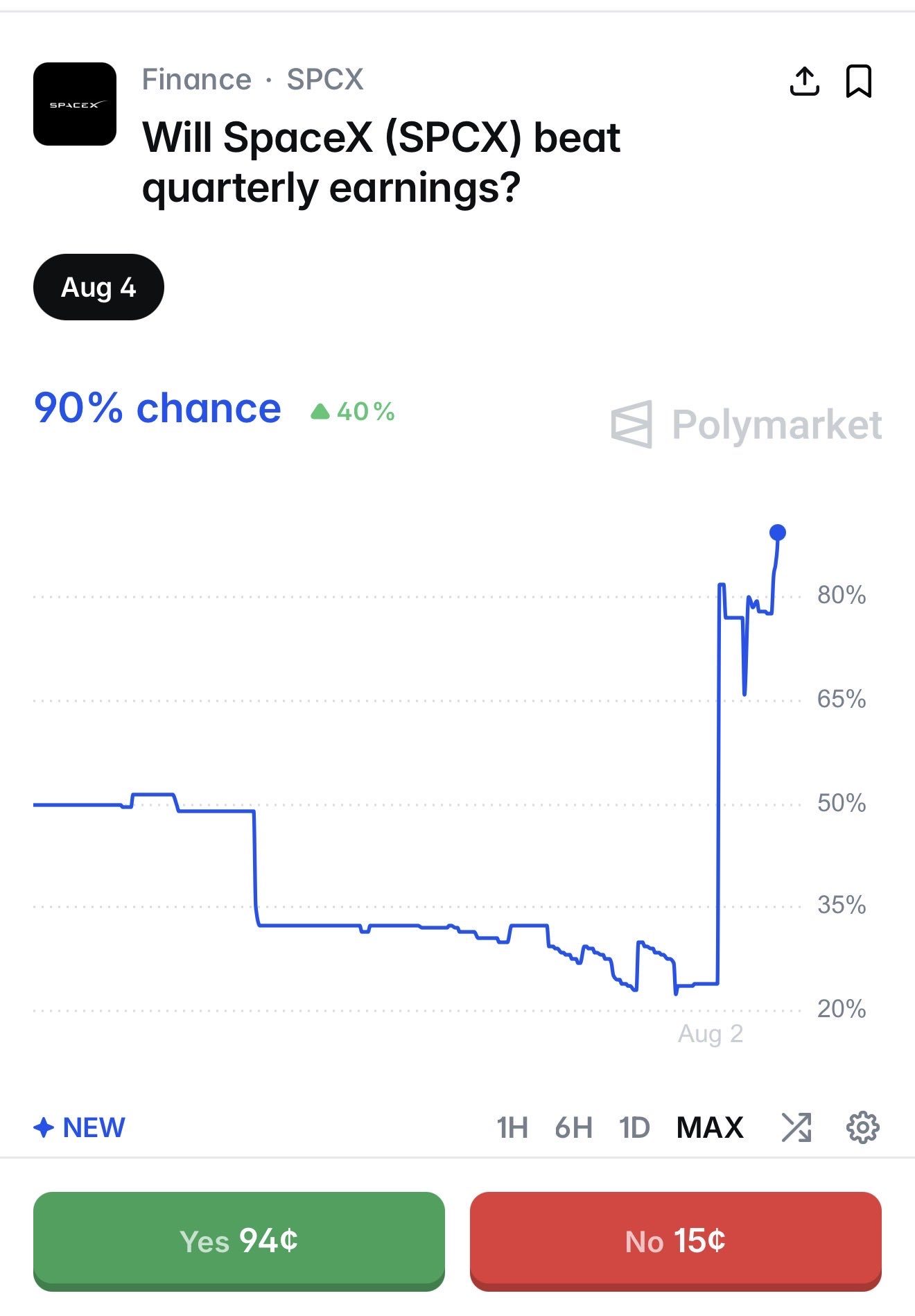Viewport: 915px width, 1316px height.
Task: Open the market title heading
Action: (381, 162)
